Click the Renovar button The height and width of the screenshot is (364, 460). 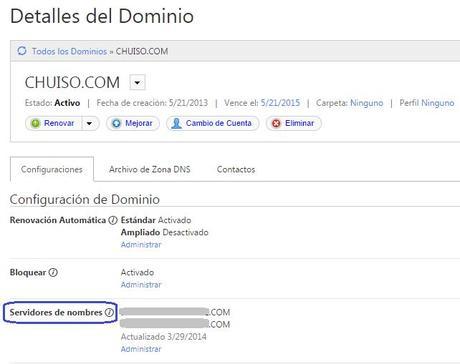coord(54,123)
